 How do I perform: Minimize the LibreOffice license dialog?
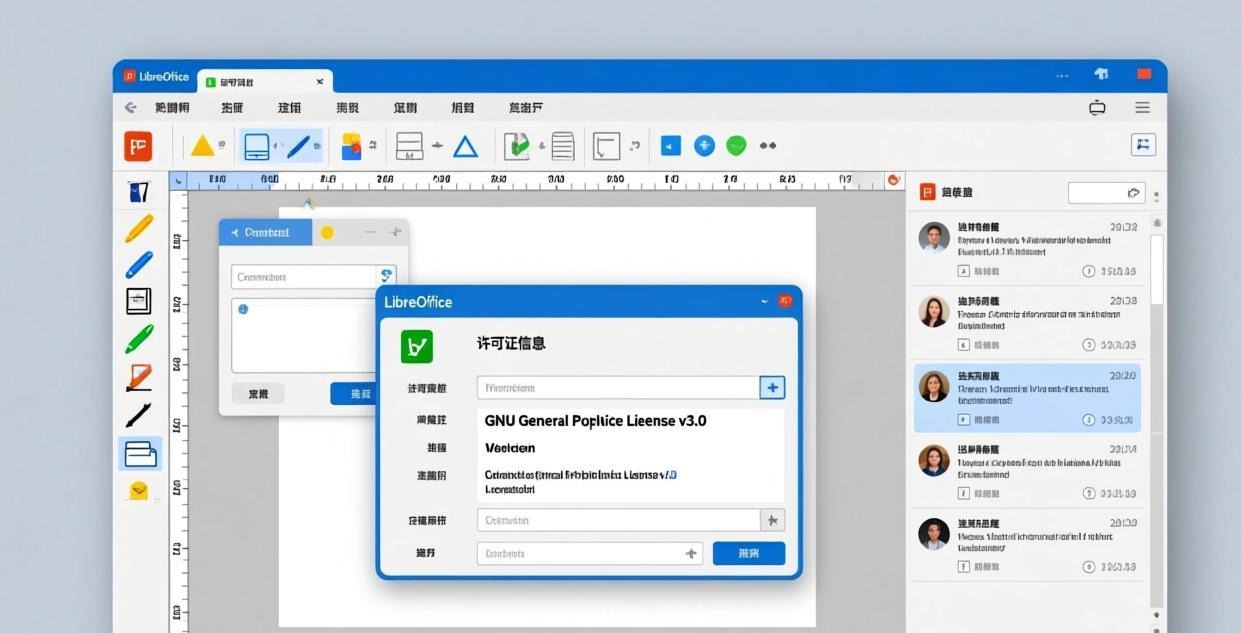pos(765,301)
